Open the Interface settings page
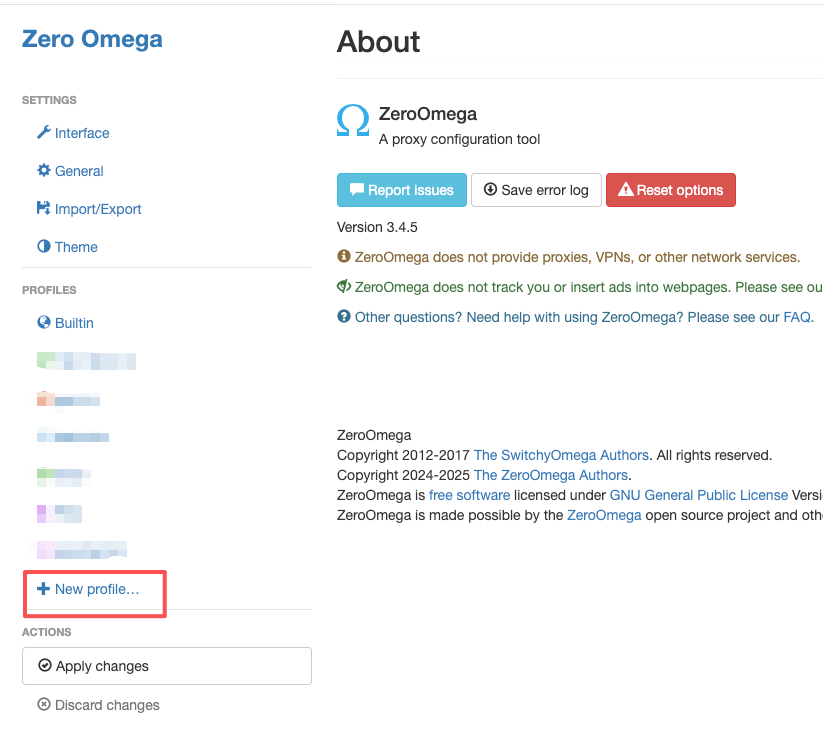823x730 pixels. pos(82,133)
